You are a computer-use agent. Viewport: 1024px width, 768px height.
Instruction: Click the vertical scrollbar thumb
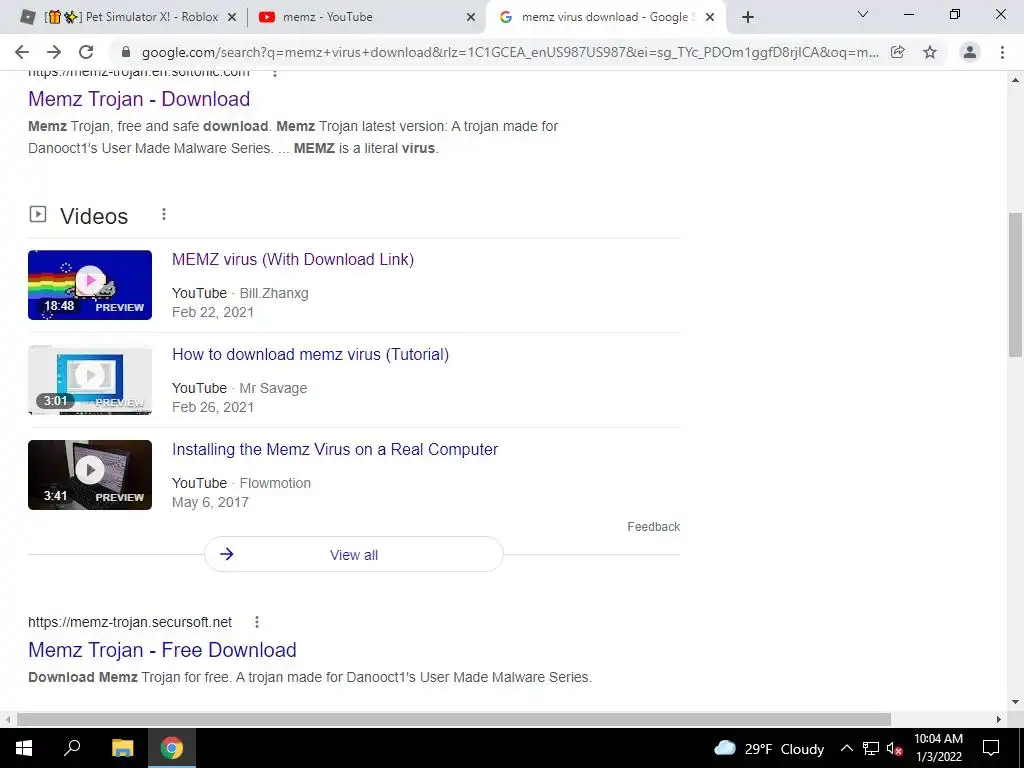pyautogui.click(x=1015, y=284)
